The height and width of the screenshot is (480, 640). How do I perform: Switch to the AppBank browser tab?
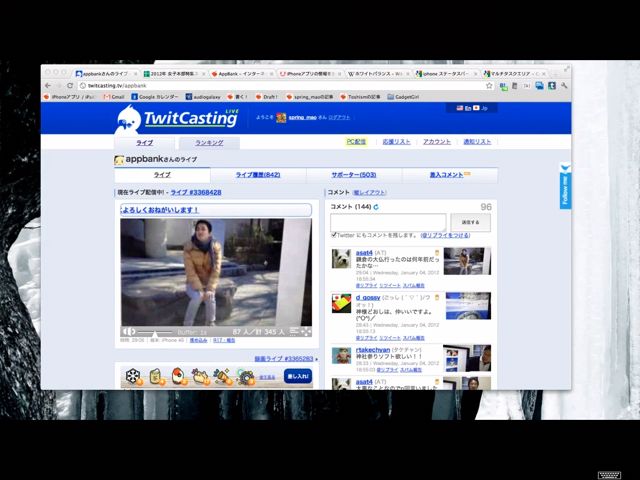(x=242, y=74)
